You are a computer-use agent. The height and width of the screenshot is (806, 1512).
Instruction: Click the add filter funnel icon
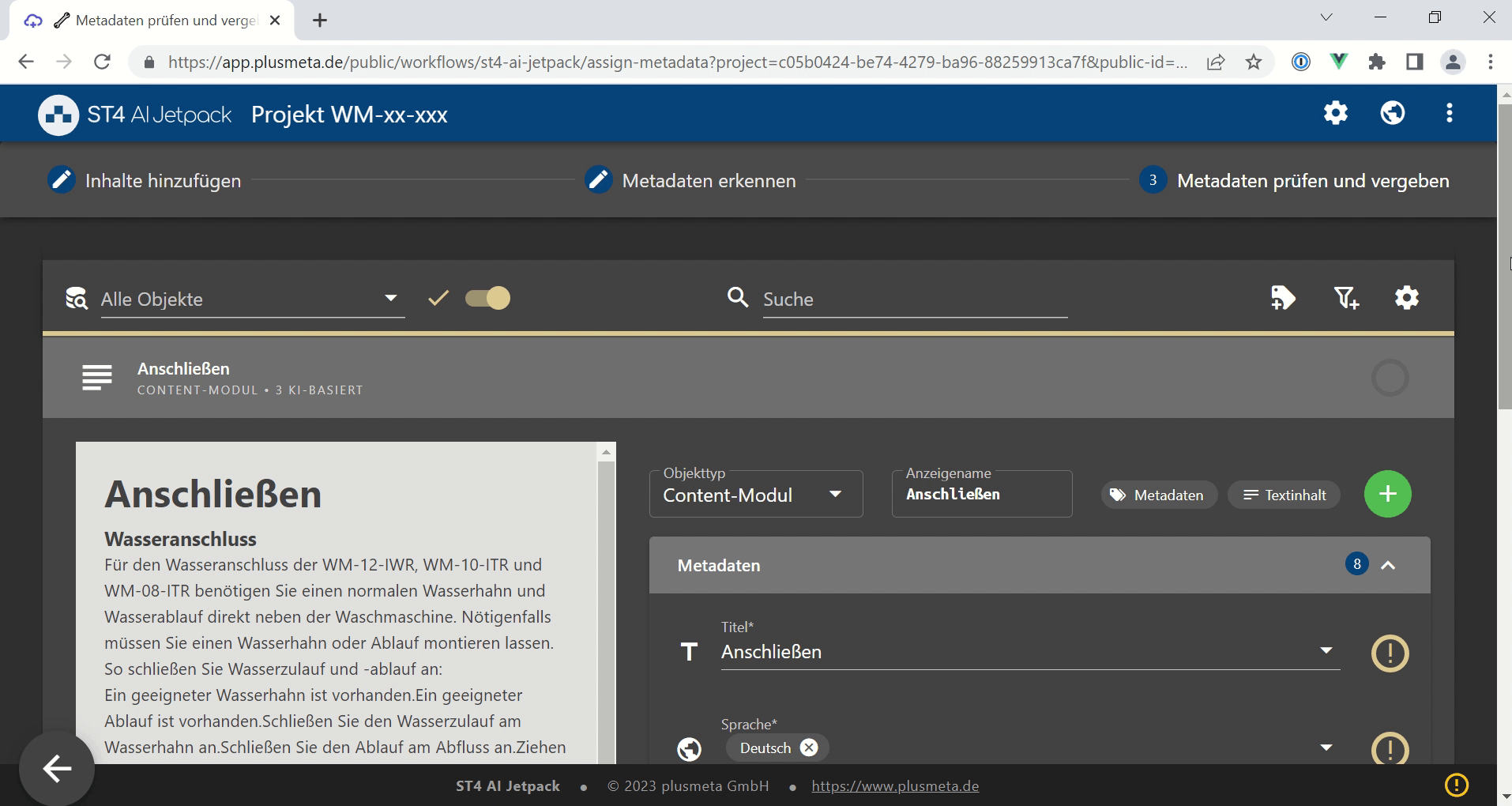point(1346,298)
